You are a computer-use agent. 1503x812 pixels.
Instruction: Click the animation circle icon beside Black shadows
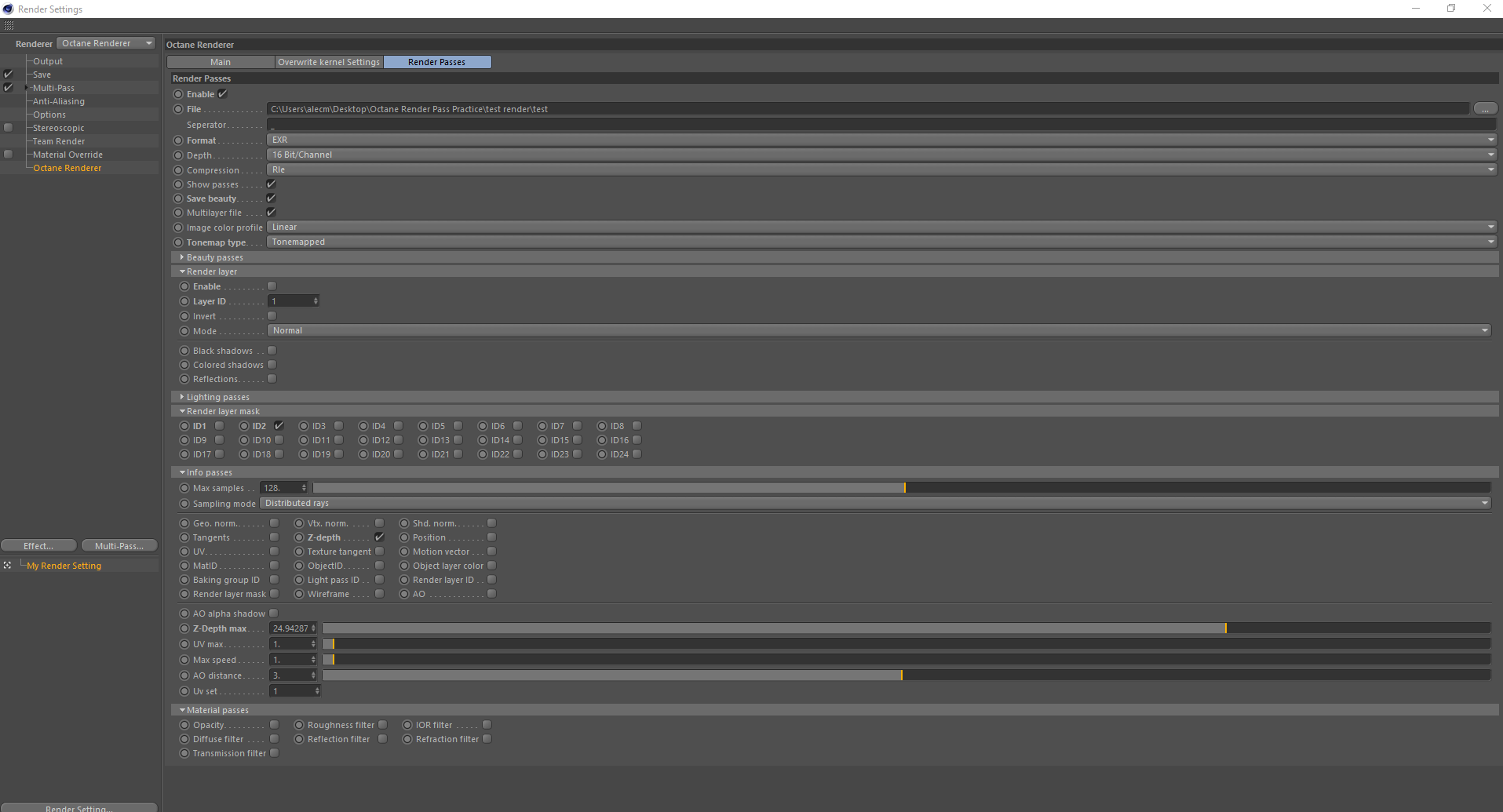(x=184, y=351)
